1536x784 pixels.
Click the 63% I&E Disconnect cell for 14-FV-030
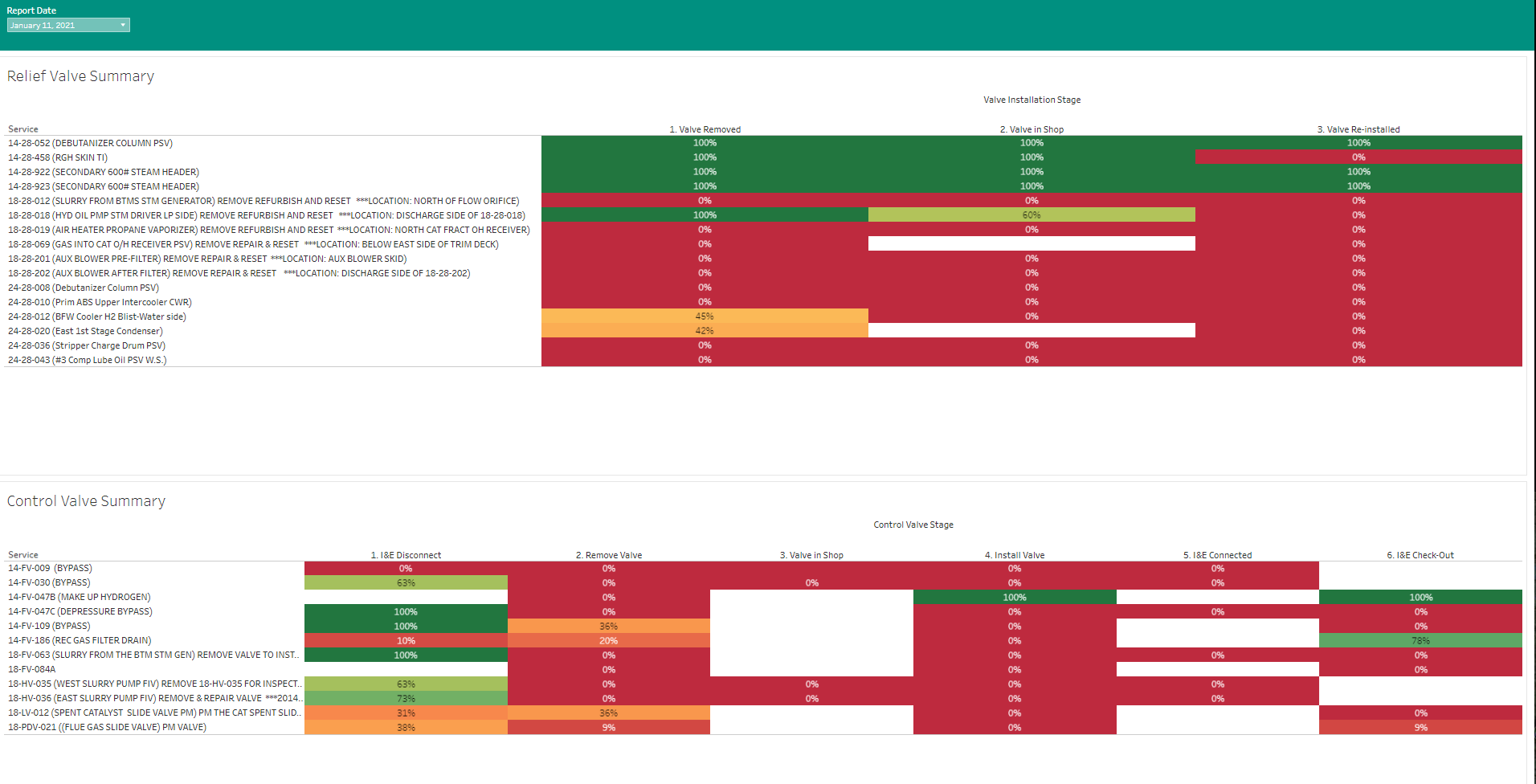pyautogui.click(x=406, y=583)
